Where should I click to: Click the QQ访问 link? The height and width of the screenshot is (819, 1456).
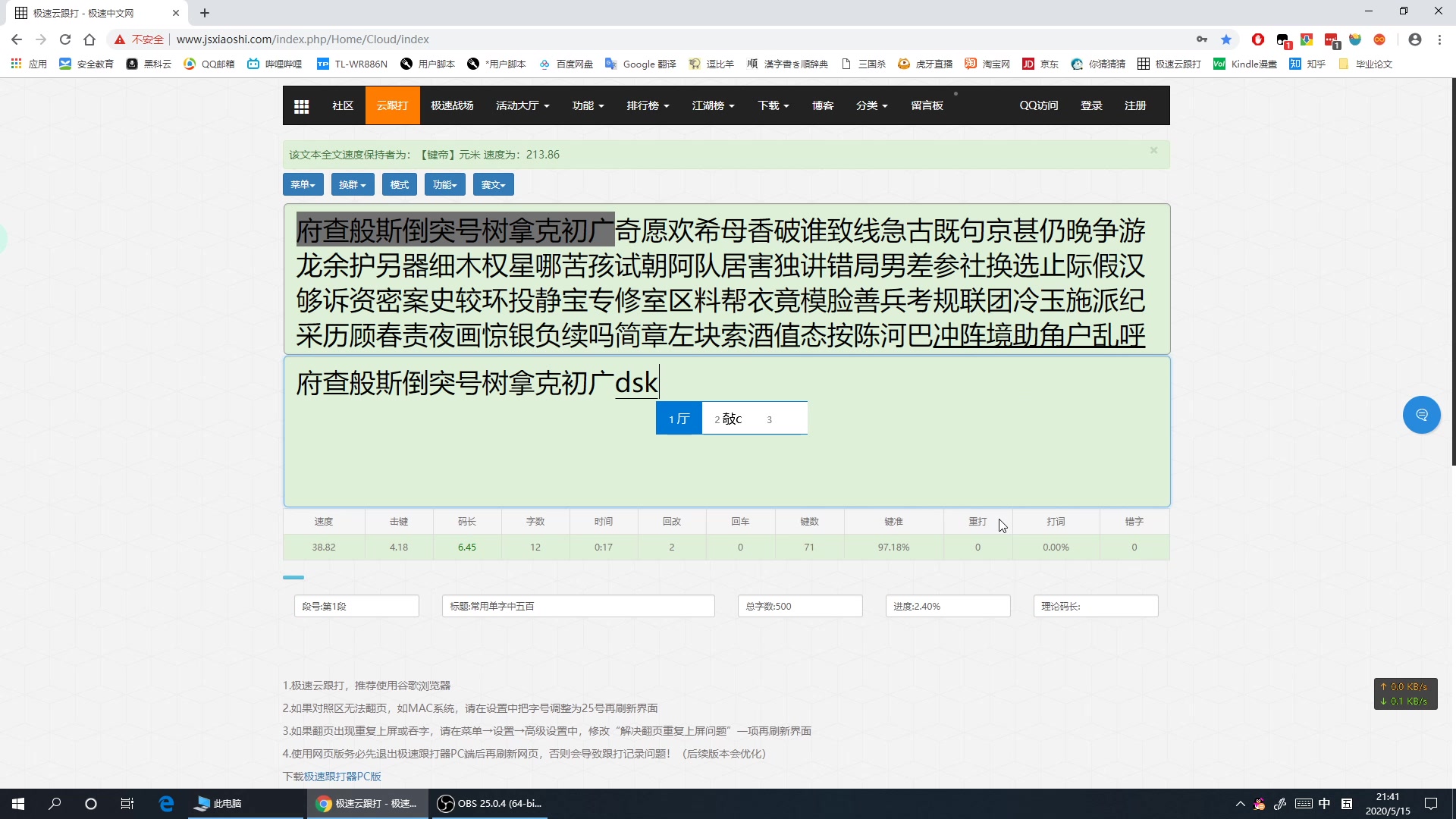[1038, 105]
